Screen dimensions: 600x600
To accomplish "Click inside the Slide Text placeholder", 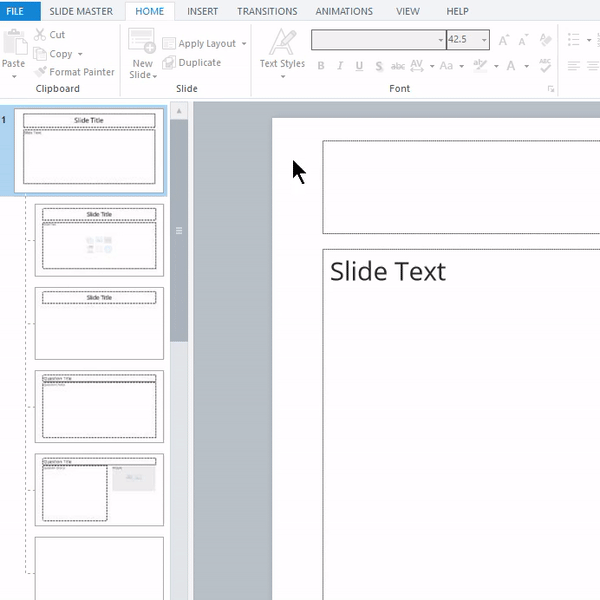I will click(461, 425).
